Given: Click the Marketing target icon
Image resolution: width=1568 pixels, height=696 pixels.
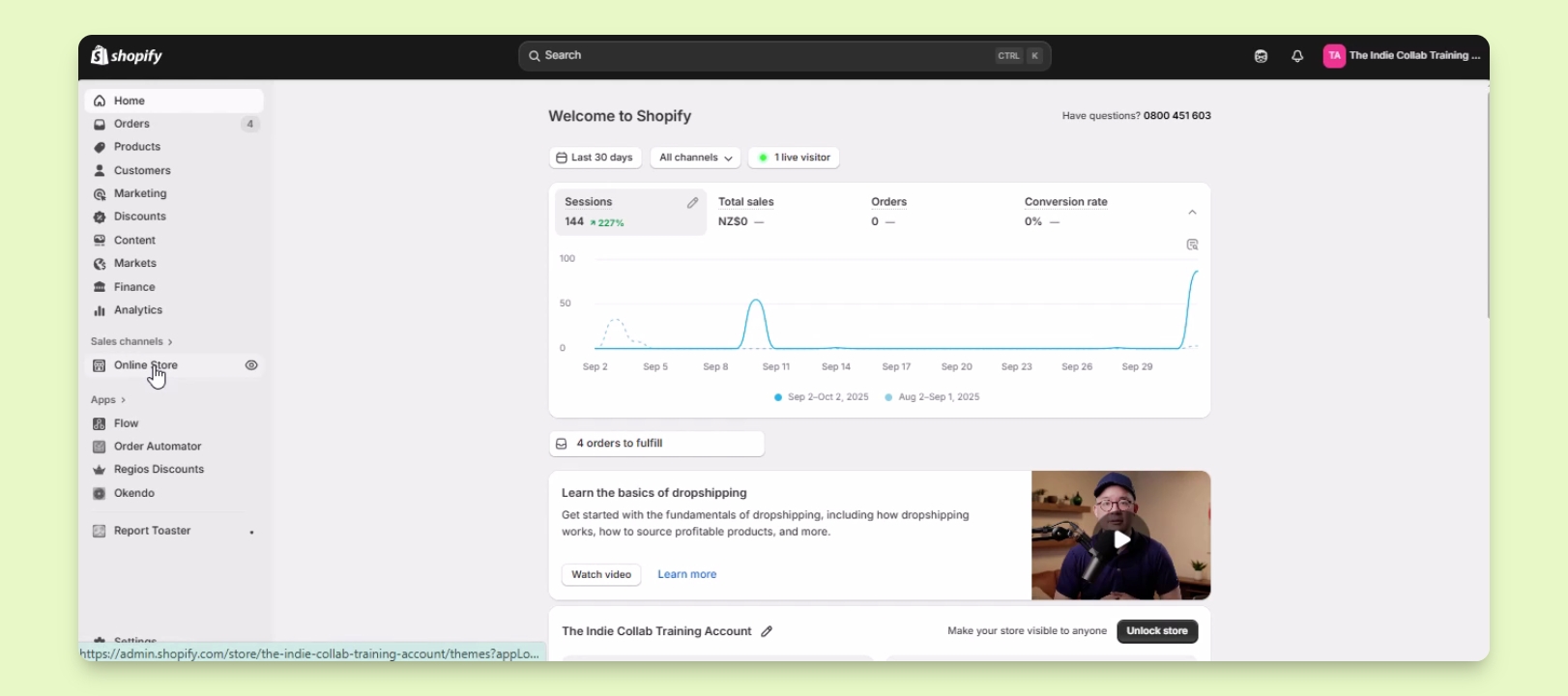Looking at the screenshot, I should point(100,194).
